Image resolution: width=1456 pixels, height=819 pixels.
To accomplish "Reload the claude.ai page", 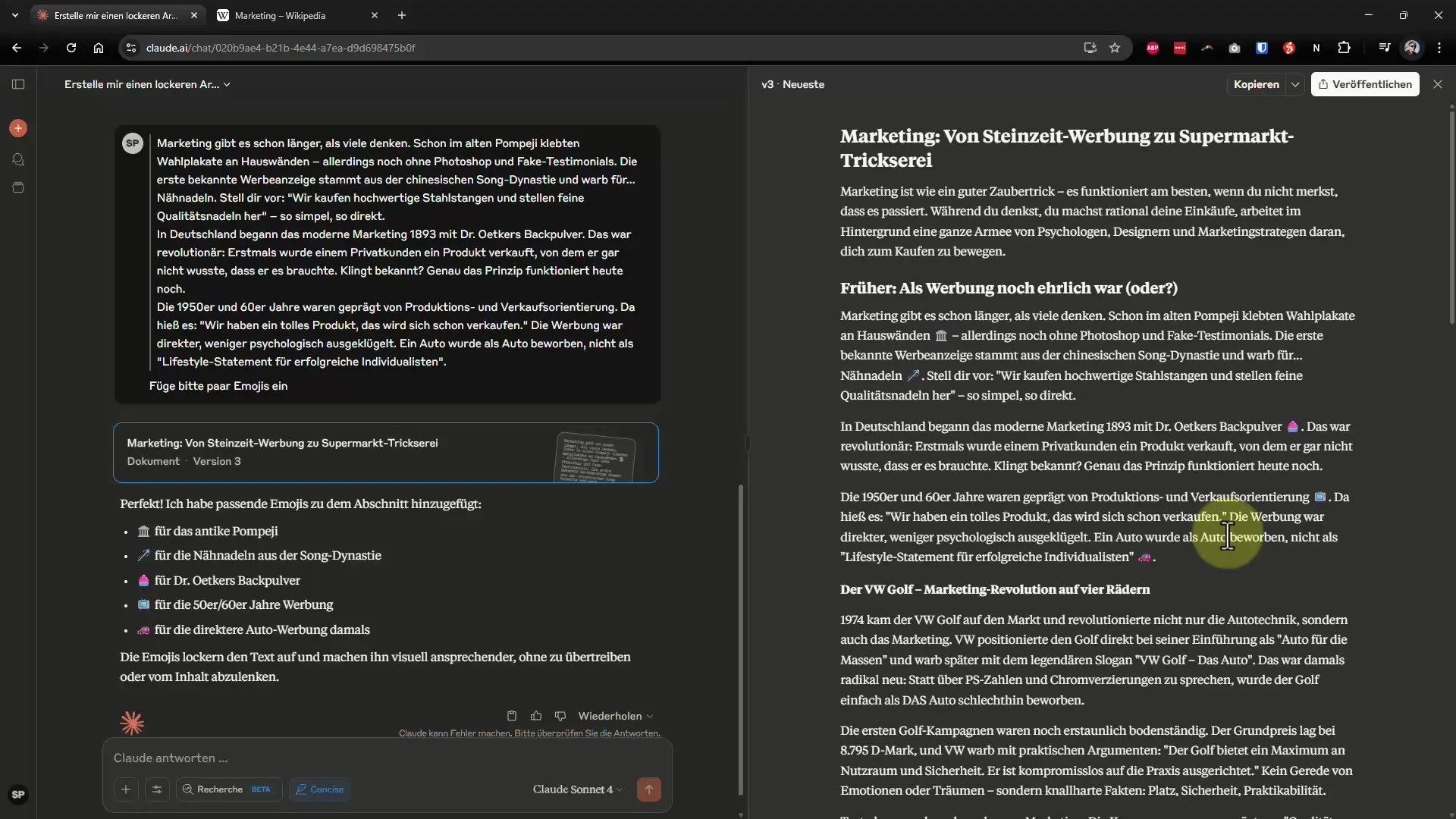I will click(x=71, y=48).
